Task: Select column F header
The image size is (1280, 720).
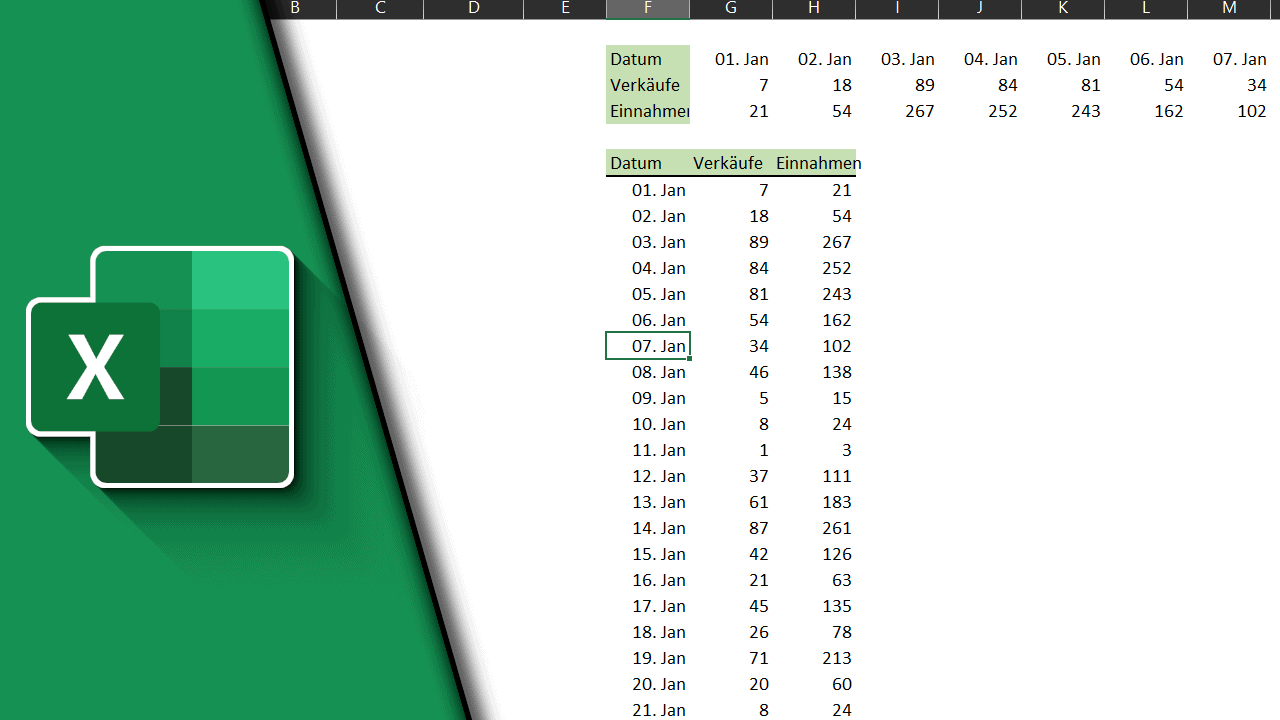Action: [648, 9]
